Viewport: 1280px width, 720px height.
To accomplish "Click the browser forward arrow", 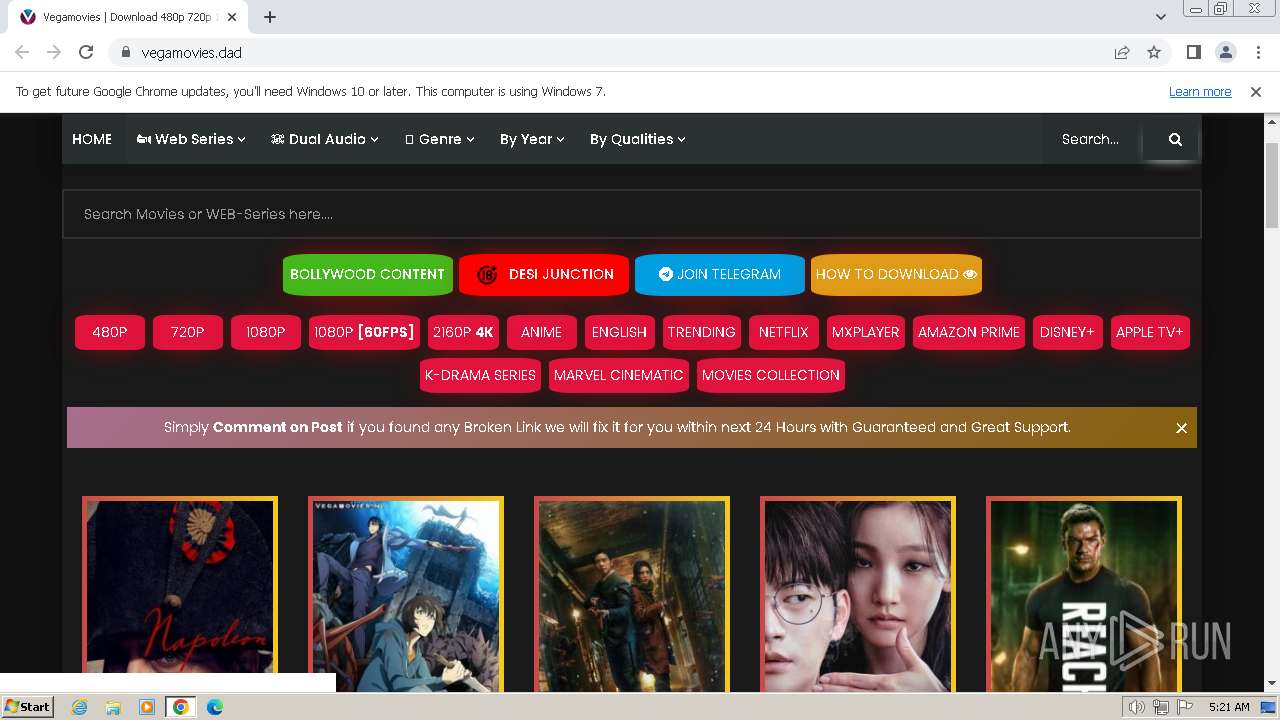I will coord(54,52).
